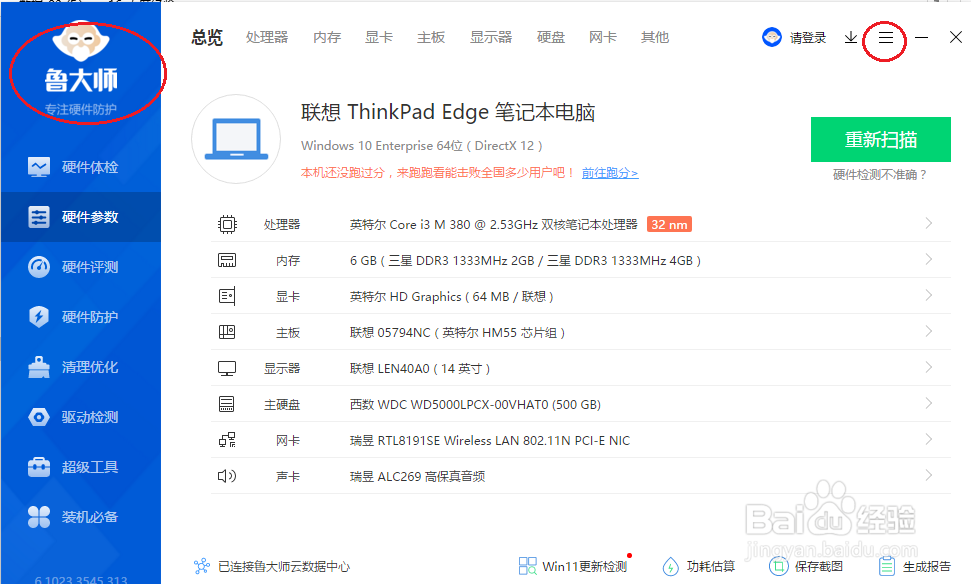Click the laptop computer image

point(236,139)
